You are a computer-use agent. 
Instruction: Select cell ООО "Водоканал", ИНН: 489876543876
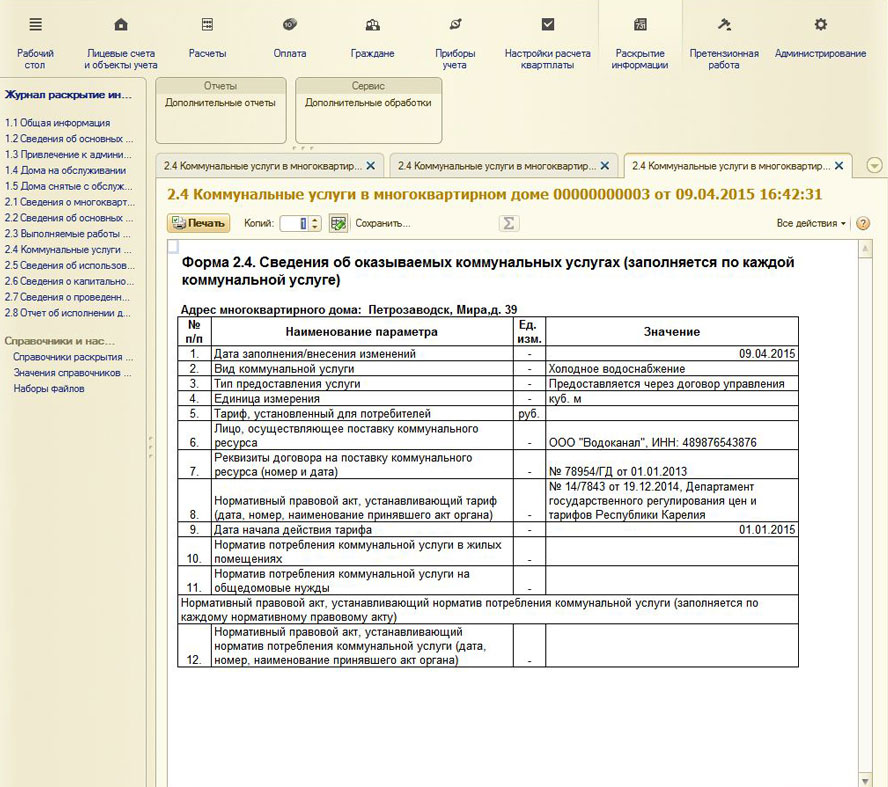672,435
